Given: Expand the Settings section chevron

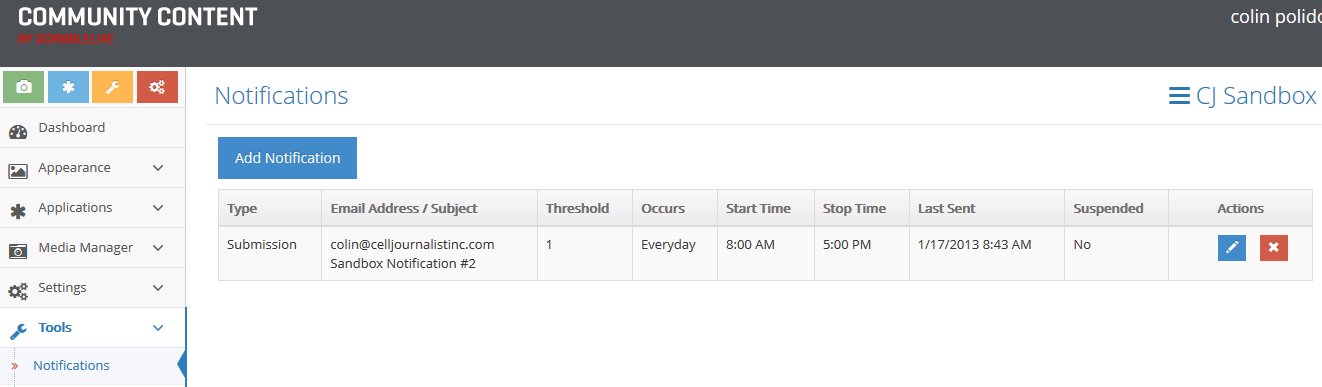Looking at the screenshot, I should click(158, 288).
